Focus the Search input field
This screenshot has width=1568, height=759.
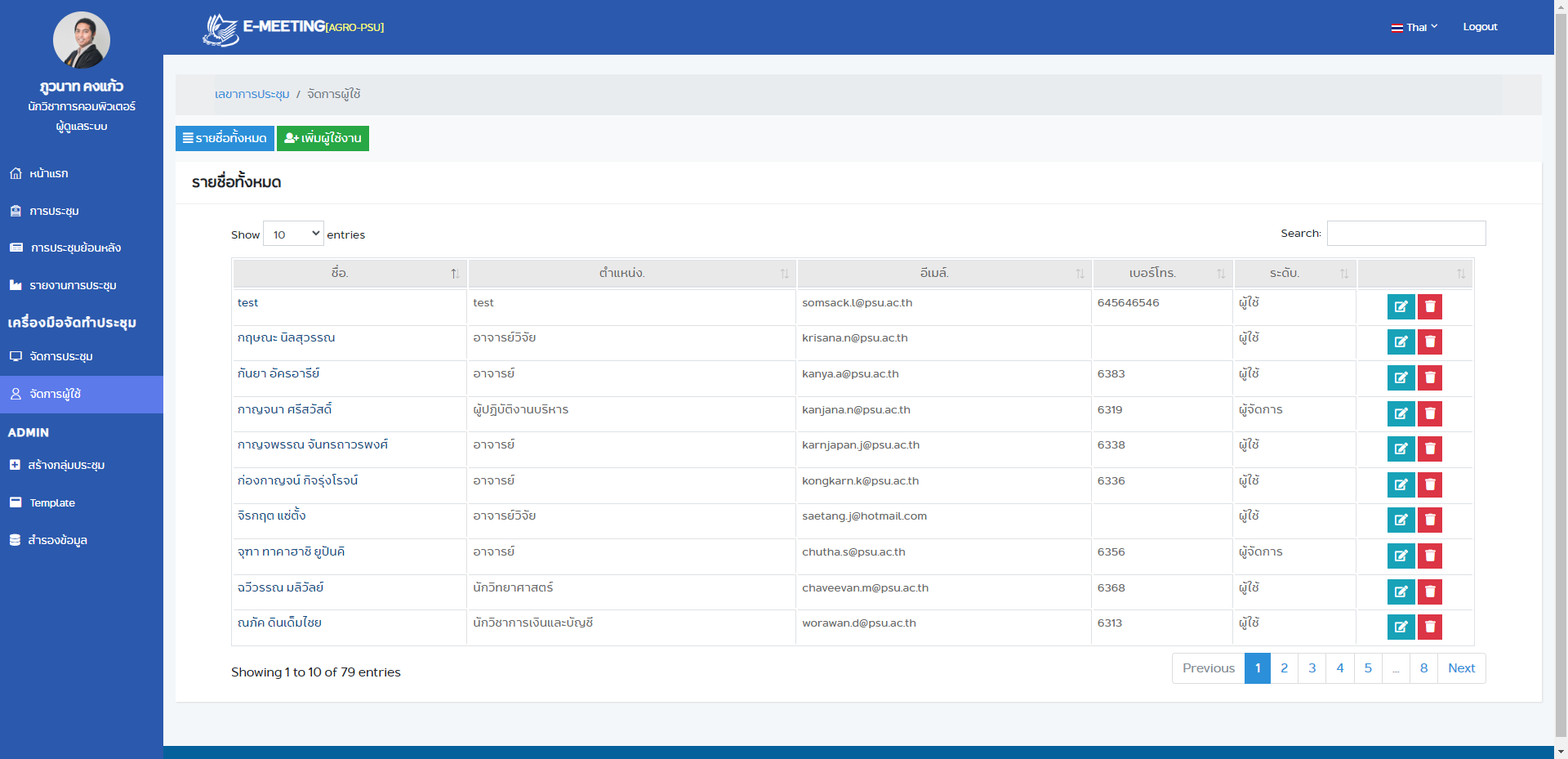(1406, 233)
